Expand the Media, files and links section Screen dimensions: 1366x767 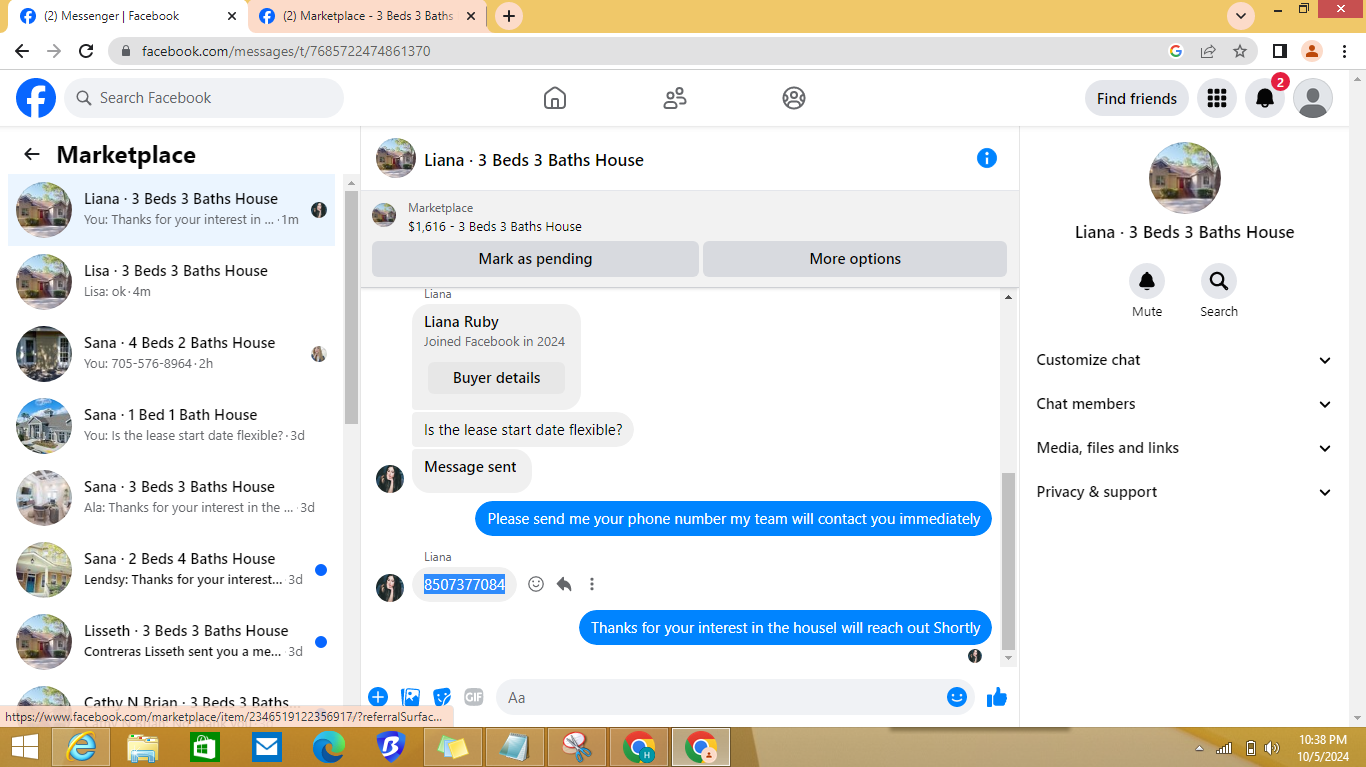1184,448
